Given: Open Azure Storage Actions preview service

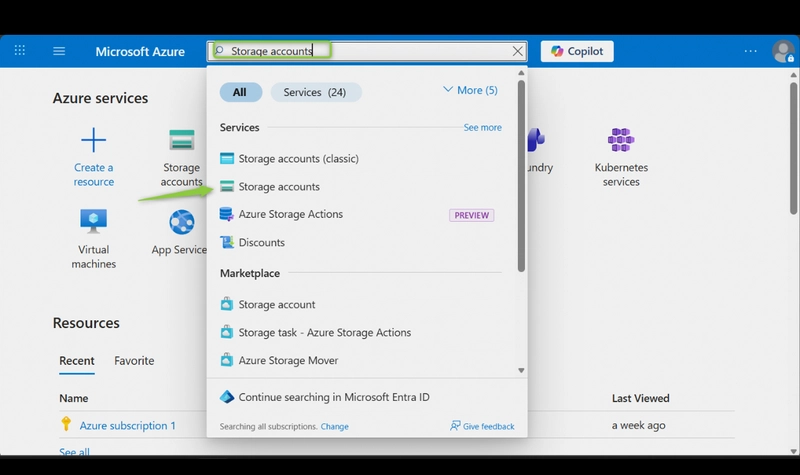Looking at the screenshot, I should coord(290,214).
